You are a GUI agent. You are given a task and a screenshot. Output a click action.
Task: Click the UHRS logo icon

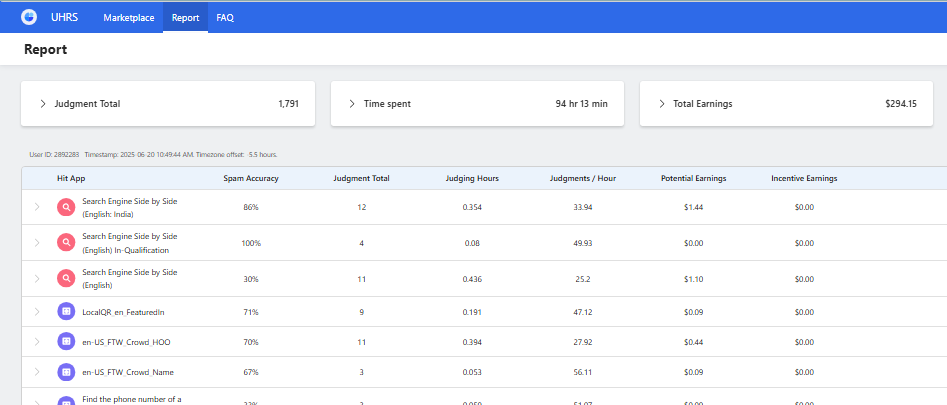click(28, 17)
